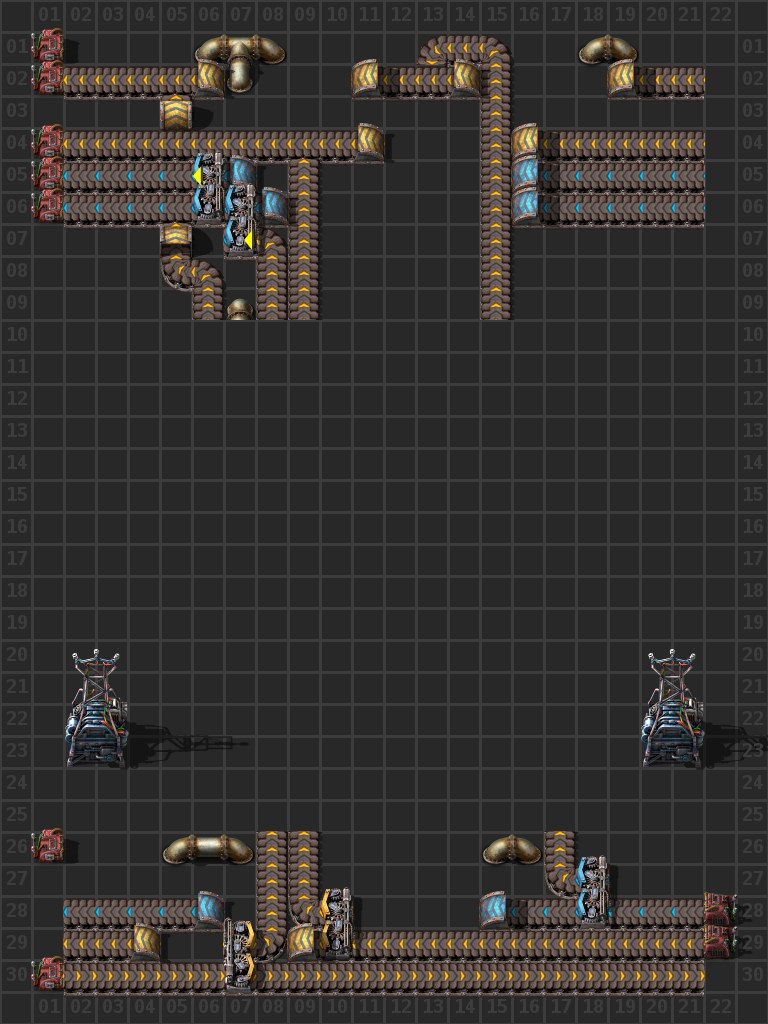768x1024 pixels.
Task: Click blue splitter spanning rows 05-06 column 06
Action: [208, 186]
